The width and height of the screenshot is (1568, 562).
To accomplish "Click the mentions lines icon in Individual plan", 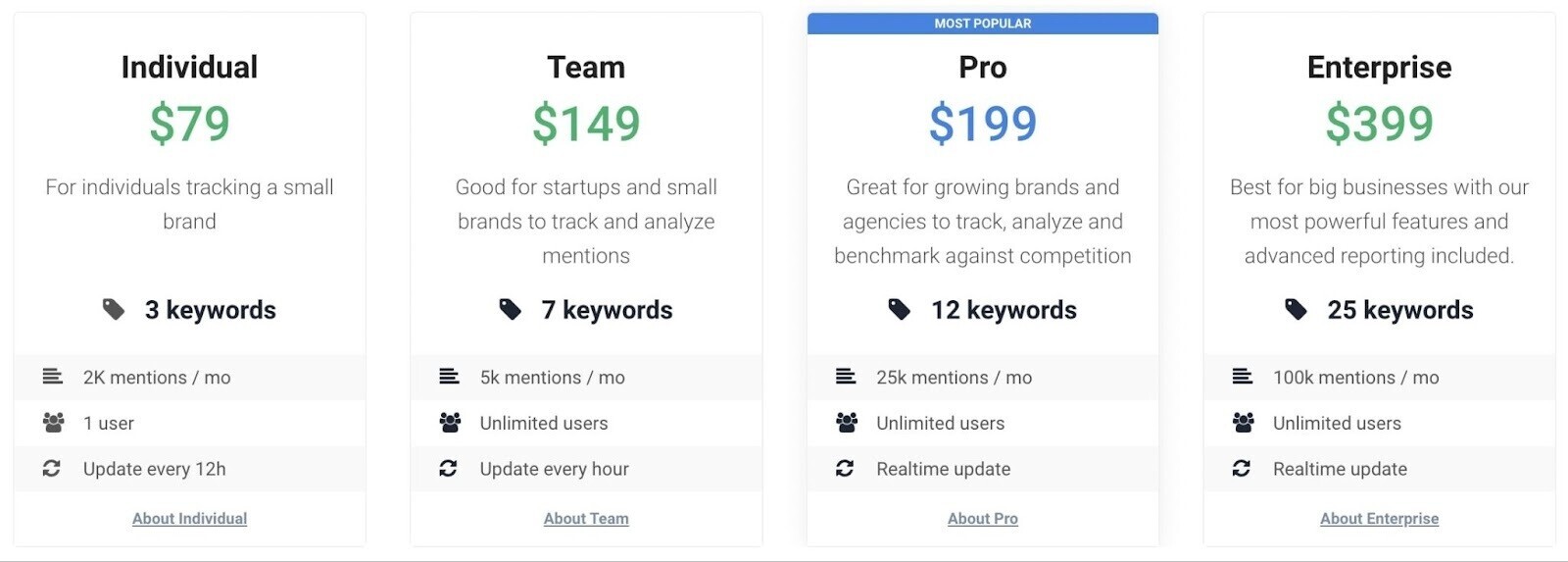I will coord(53,377).
